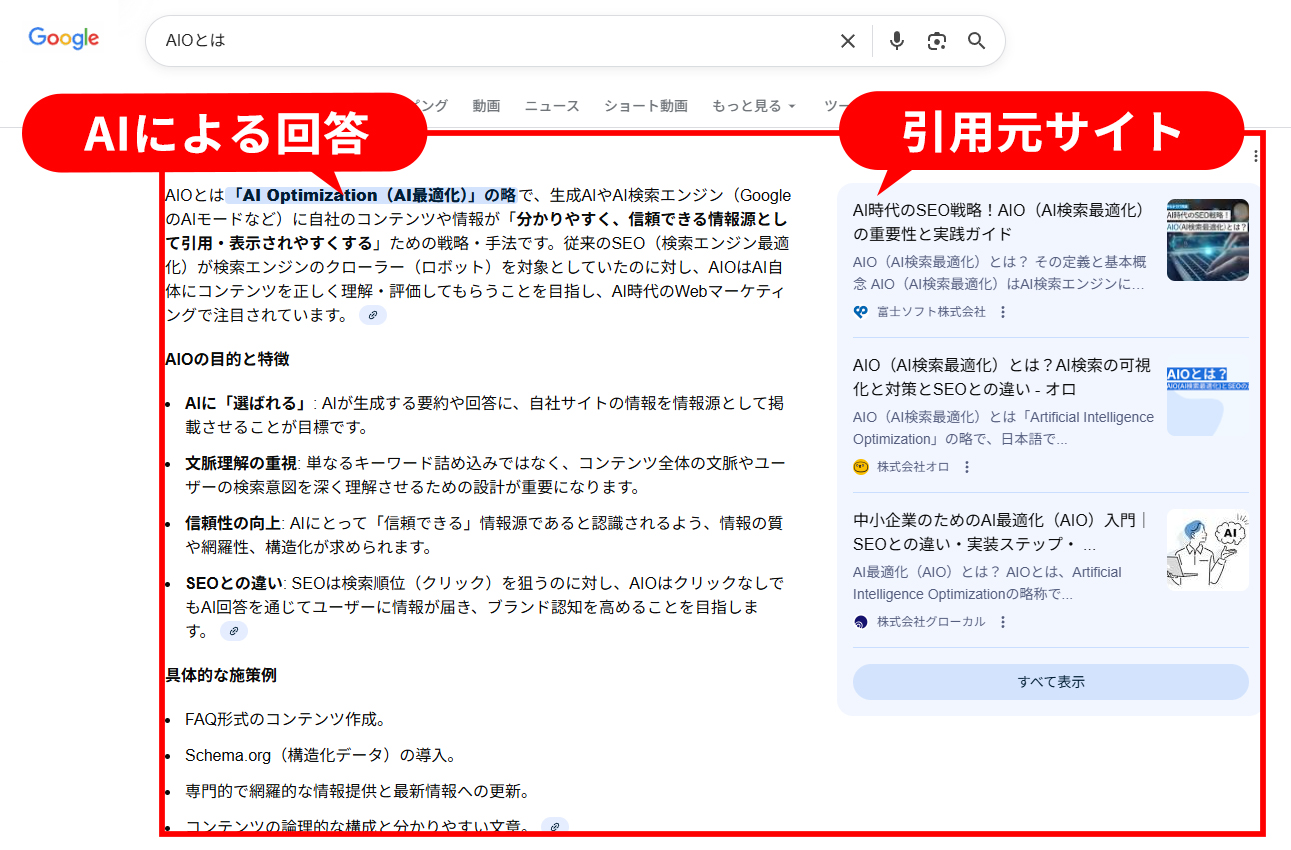Start voice search with microphone icon

[x=897, y=41]
